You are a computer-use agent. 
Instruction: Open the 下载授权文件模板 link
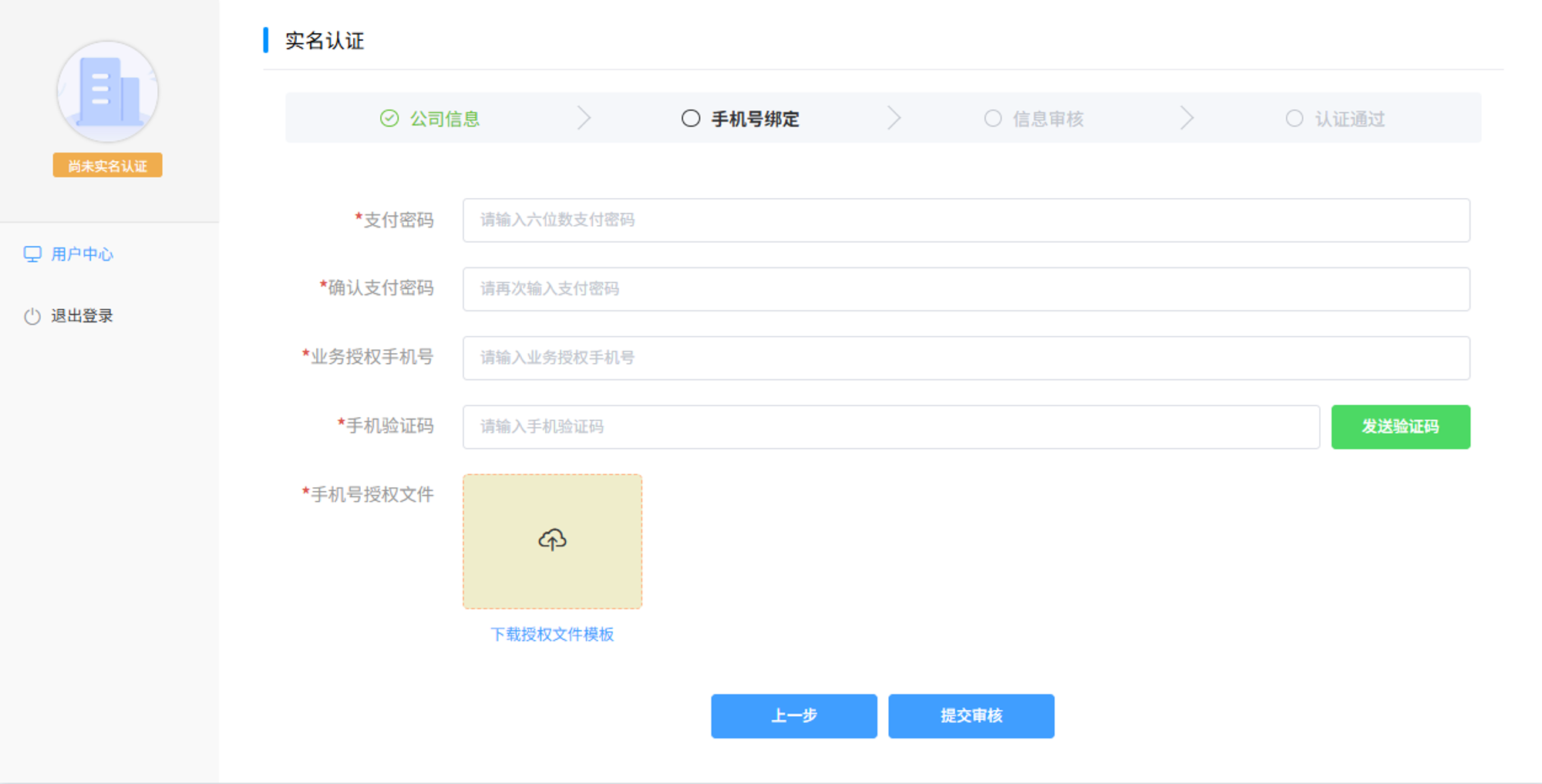[x=552, y=634]
